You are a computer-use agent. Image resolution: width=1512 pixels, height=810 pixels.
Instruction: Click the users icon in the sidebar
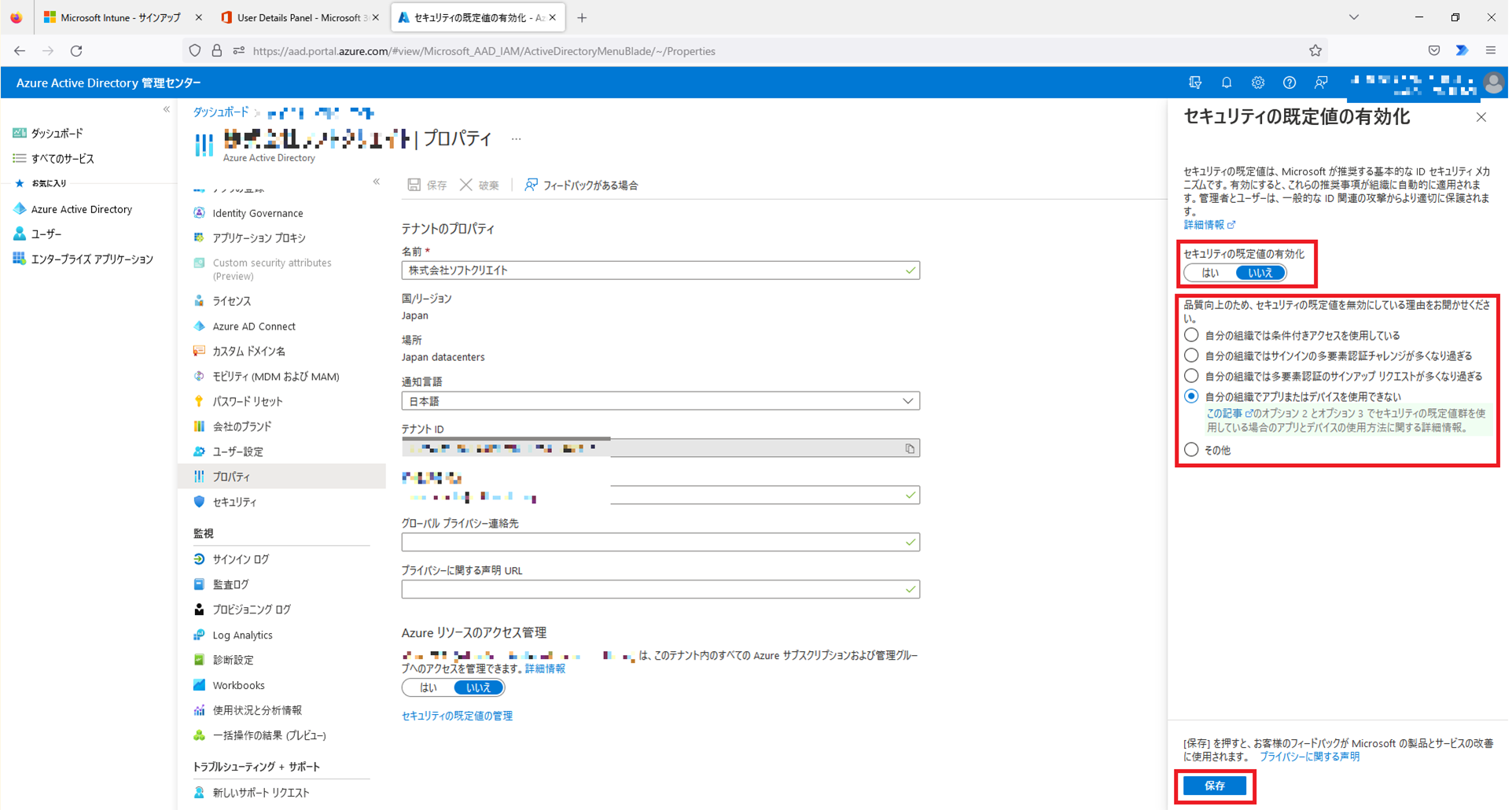20,234
